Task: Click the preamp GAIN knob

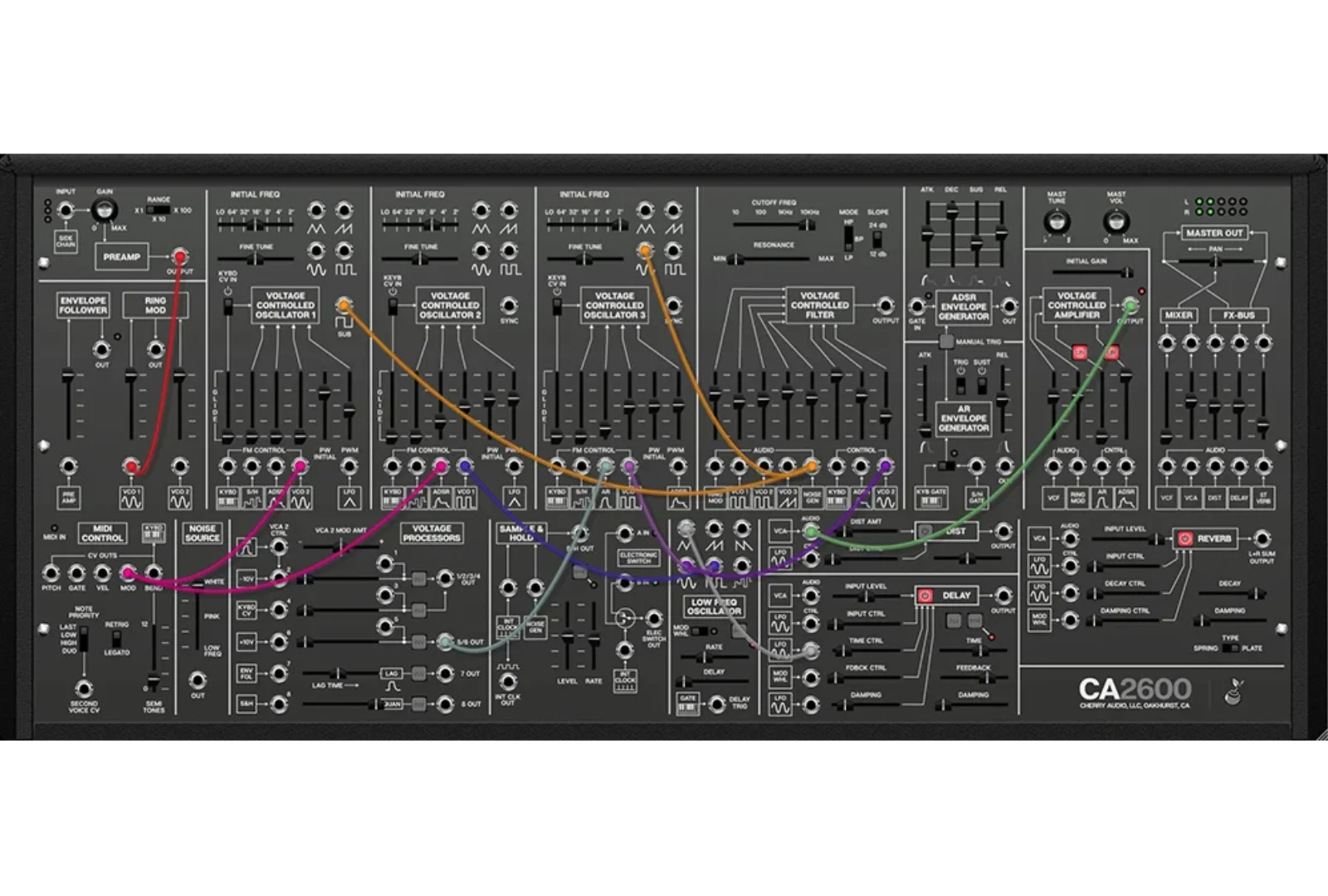Action: [x=105, y=210]
